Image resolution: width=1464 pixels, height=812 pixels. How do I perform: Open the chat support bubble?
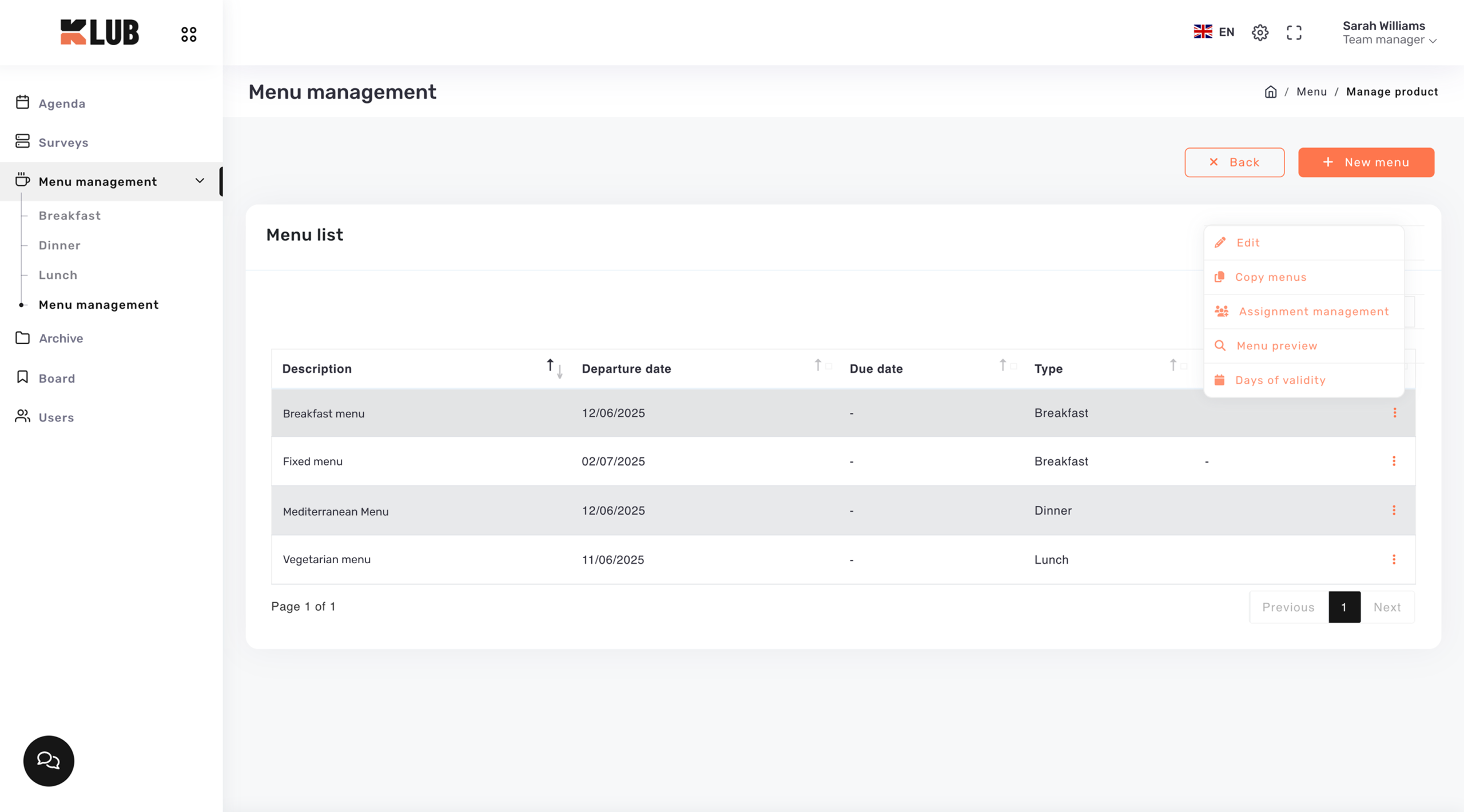(49, 761)
